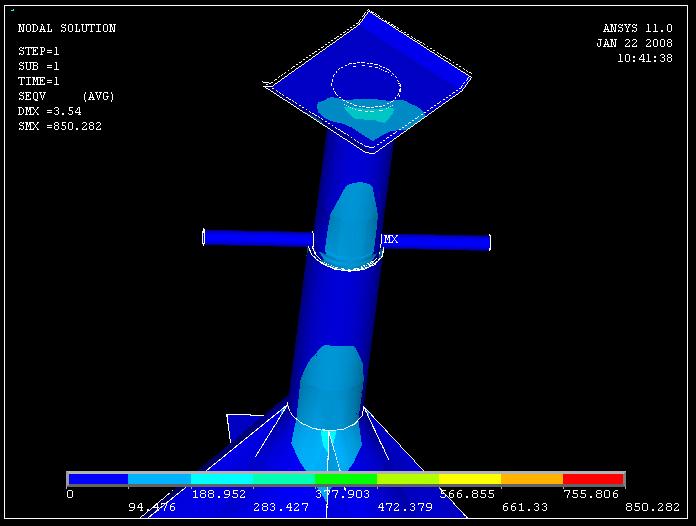Pick the cyan legend band

222,479
